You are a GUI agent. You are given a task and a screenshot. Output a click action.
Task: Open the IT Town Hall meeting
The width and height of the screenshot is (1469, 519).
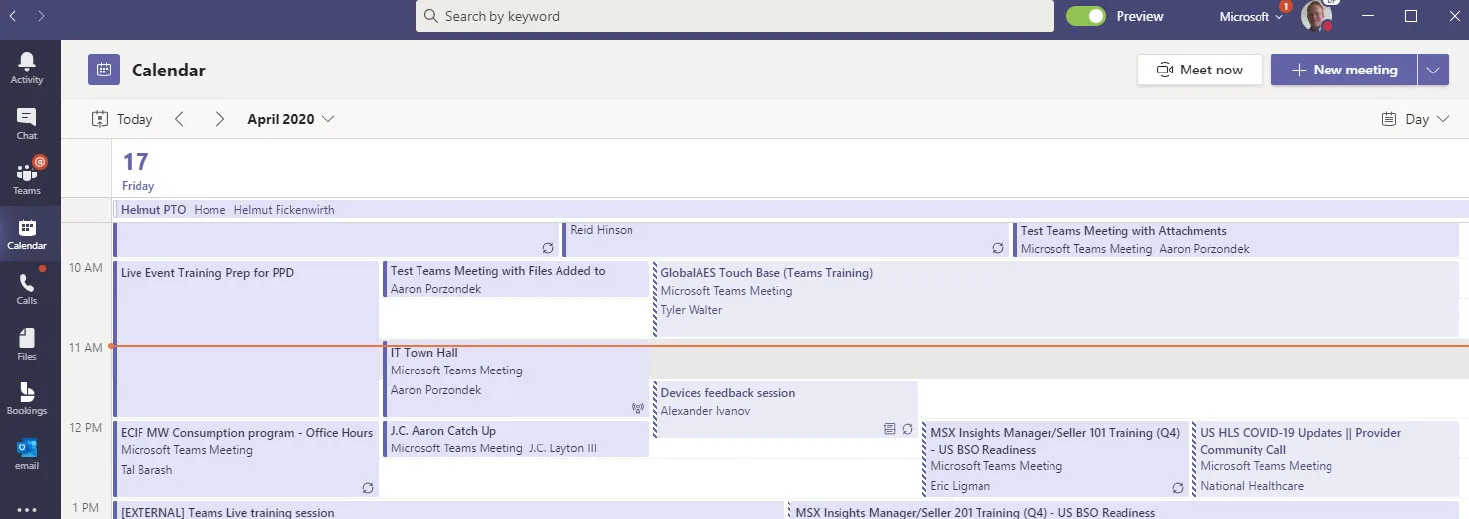pos(516,379)
